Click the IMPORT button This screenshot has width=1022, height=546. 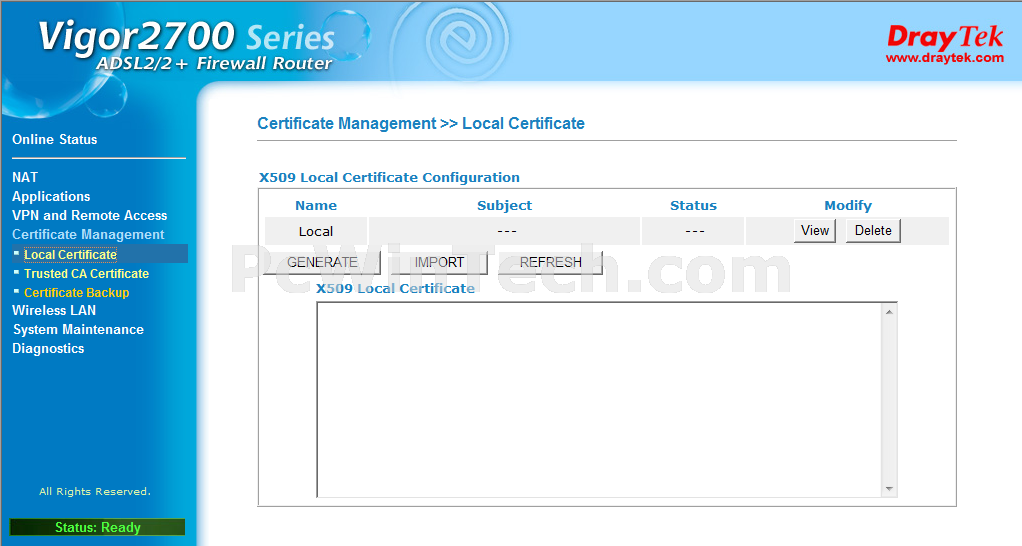[440, 262]
